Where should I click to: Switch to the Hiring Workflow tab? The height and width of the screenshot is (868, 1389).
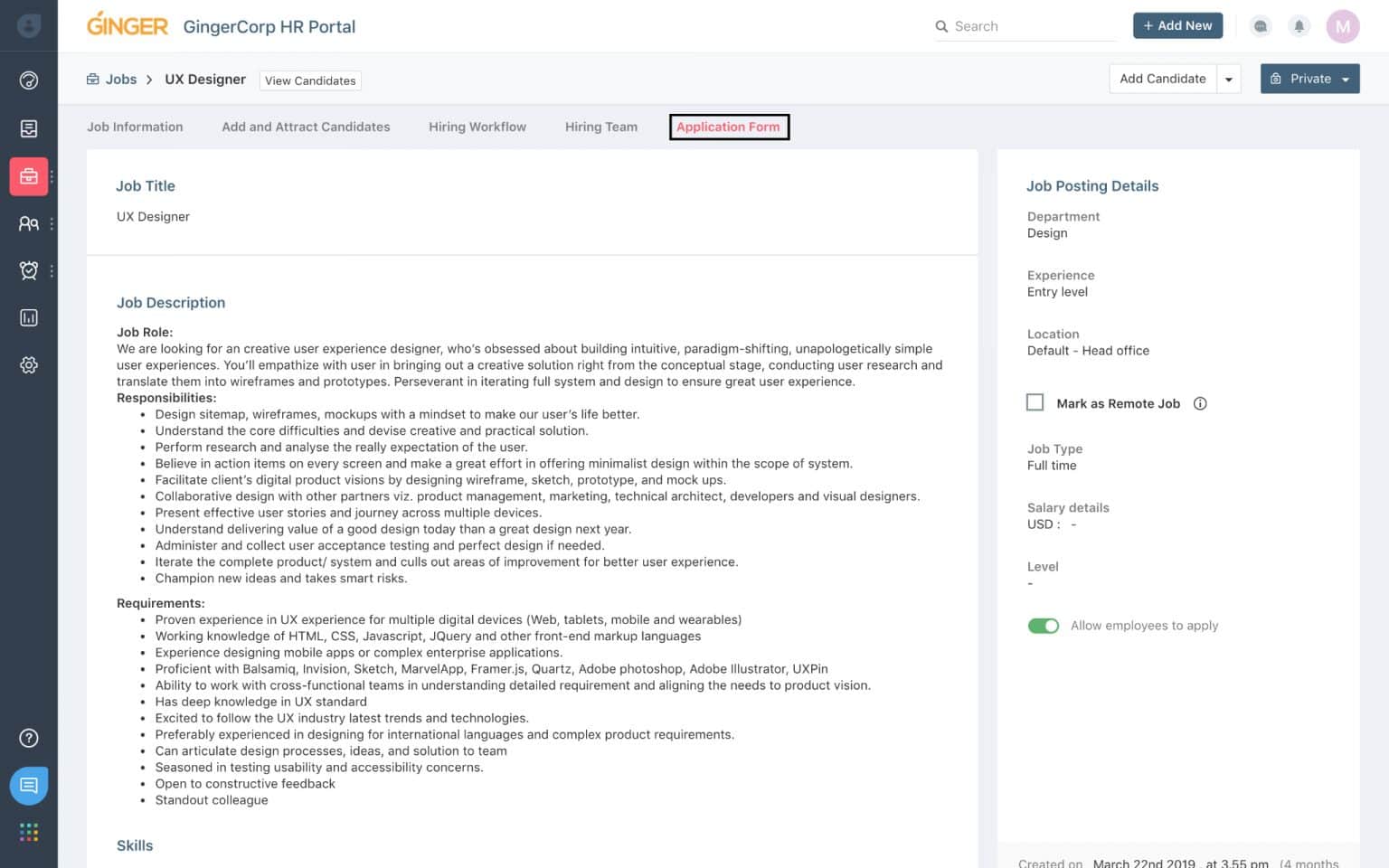pos(477,127)
